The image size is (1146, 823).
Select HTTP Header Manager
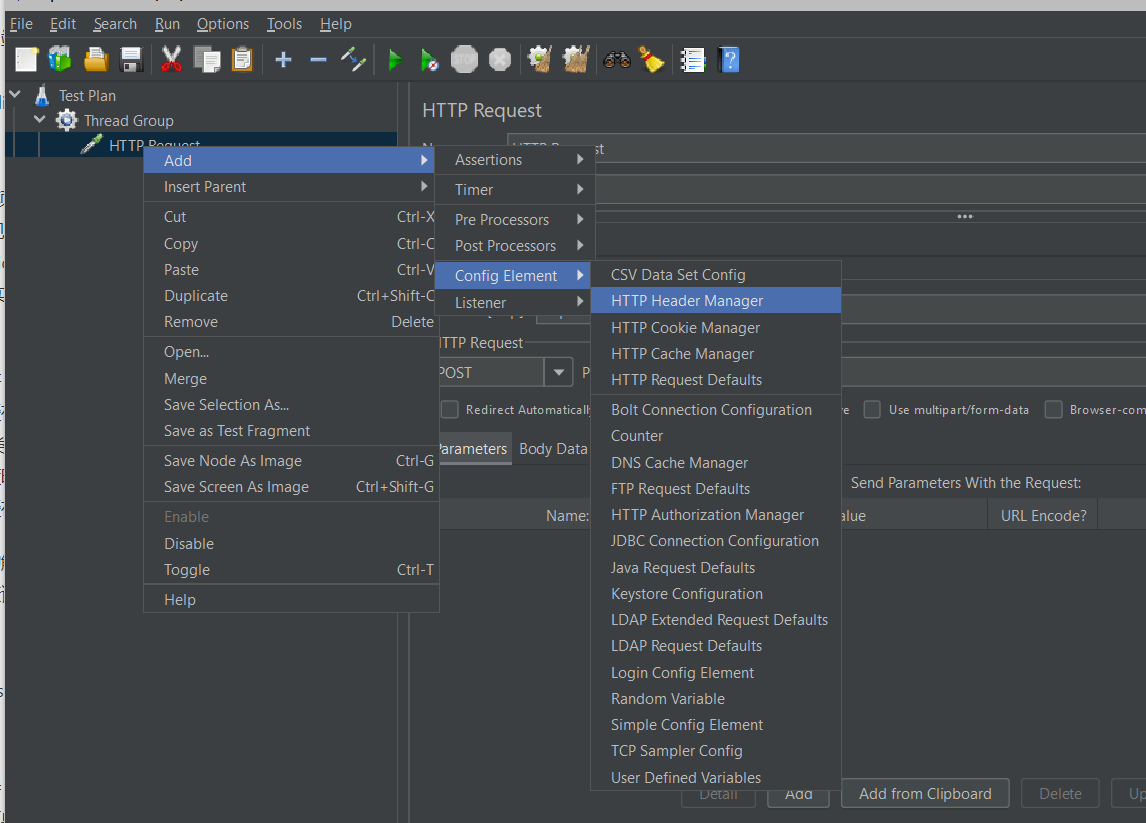click(x=716, y=300)
